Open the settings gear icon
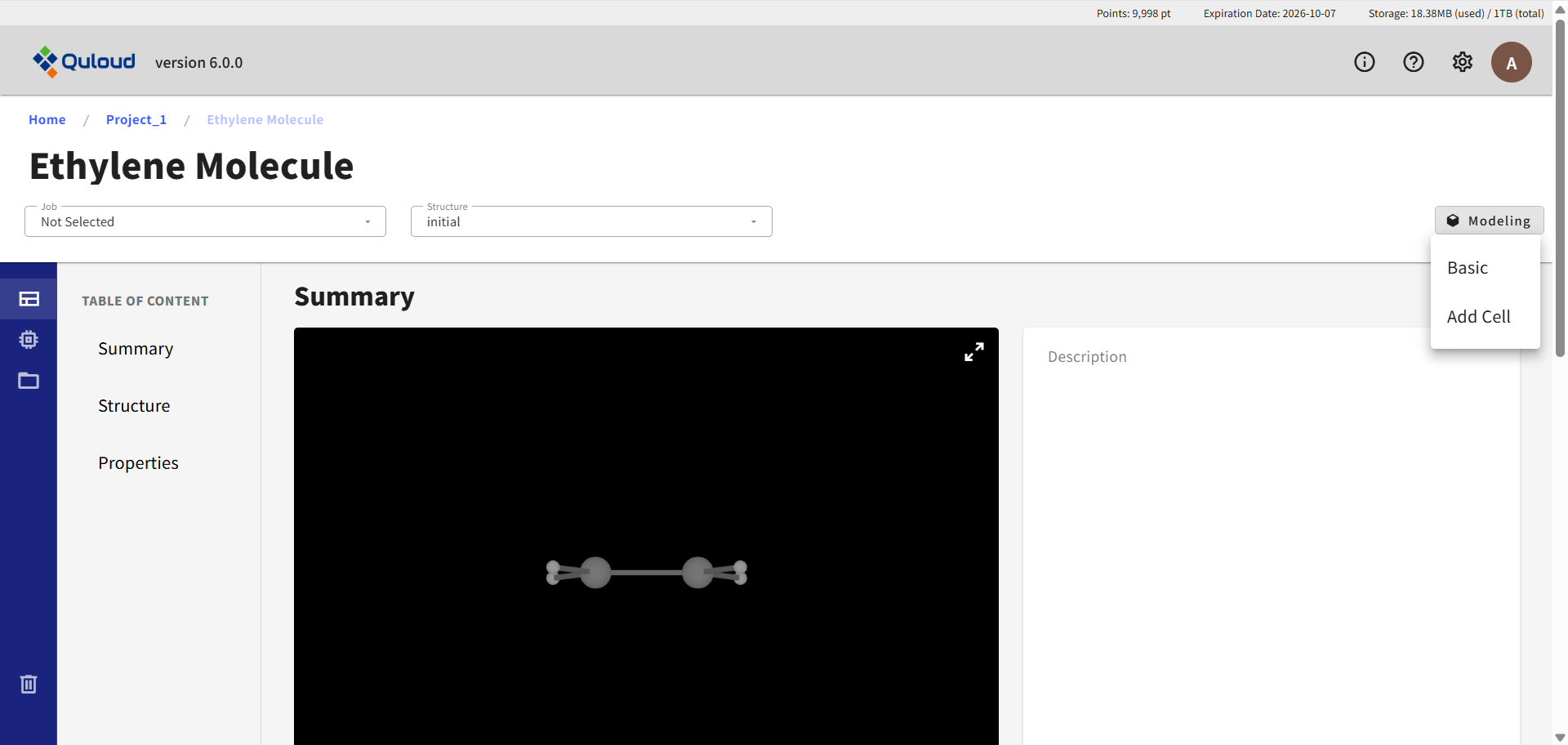Viewport: 1568px width, 745px height. coord(1463,61)
